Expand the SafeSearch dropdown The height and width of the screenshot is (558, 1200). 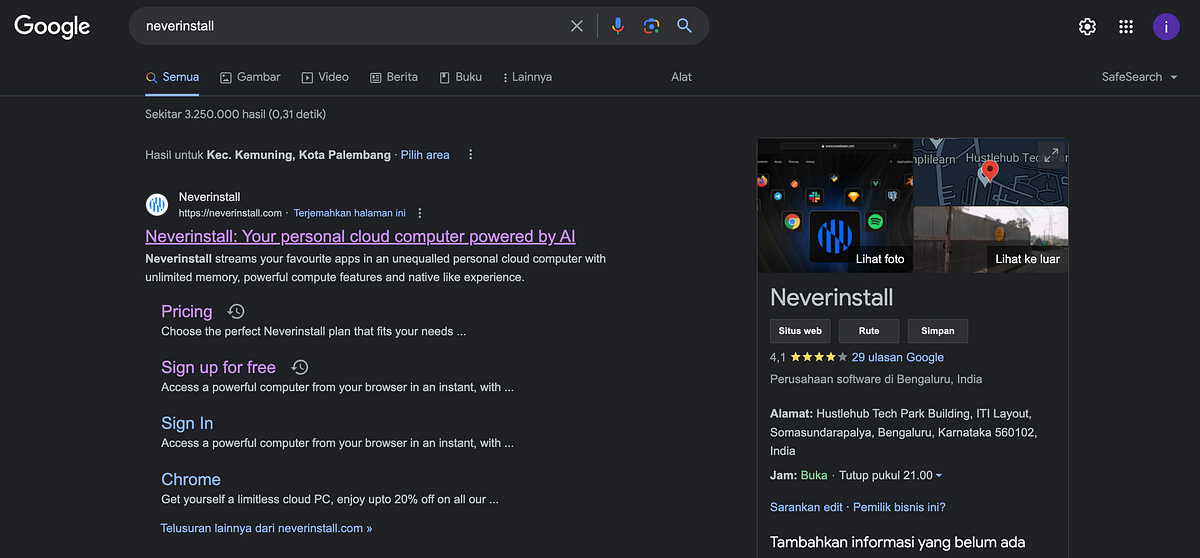tap(1140, 77)
